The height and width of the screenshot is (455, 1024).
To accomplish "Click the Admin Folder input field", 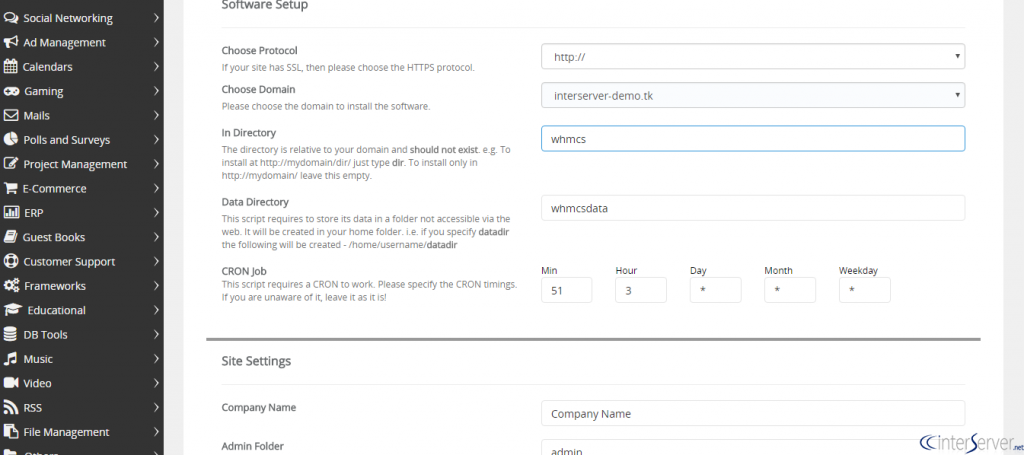I will tap(753, 448).
